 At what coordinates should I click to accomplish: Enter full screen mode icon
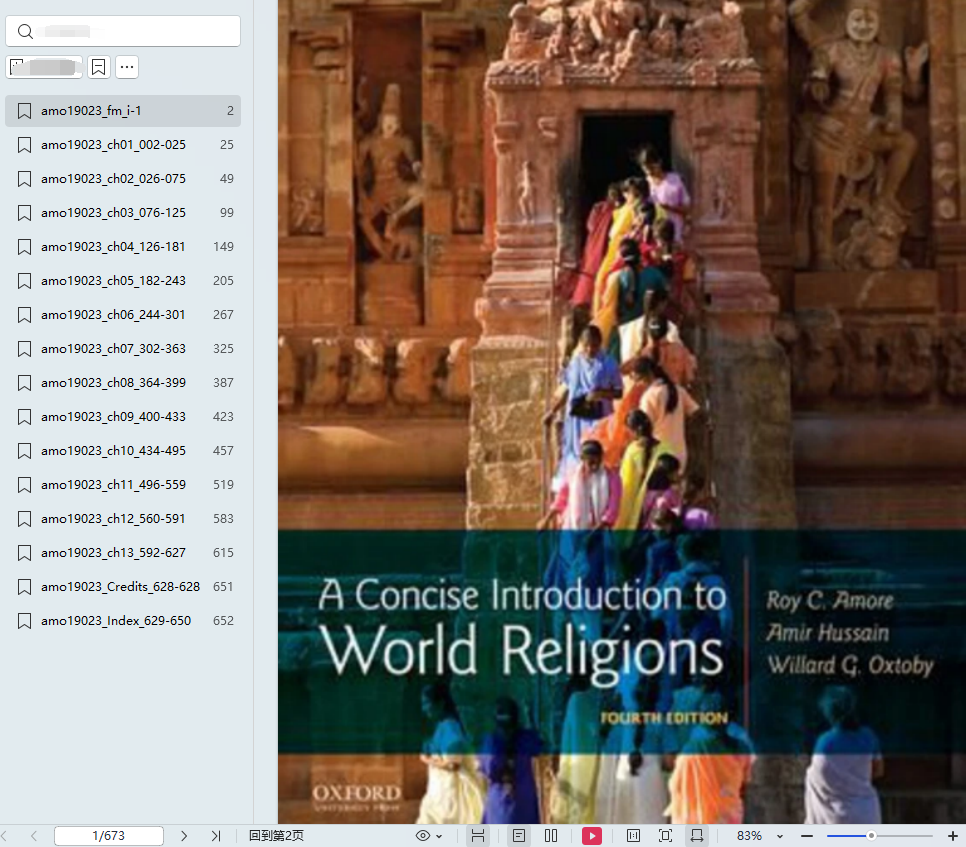[x=665, y=836]
